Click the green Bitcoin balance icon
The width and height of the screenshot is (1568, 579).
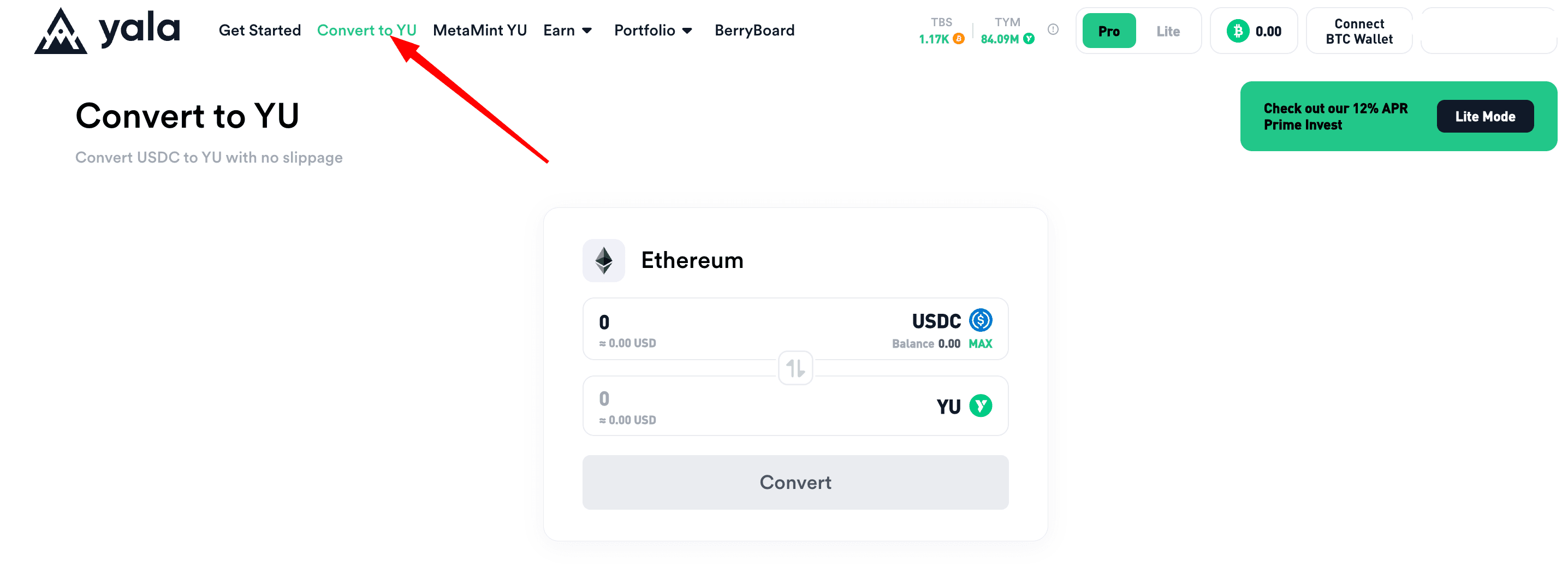(1237, 31)
